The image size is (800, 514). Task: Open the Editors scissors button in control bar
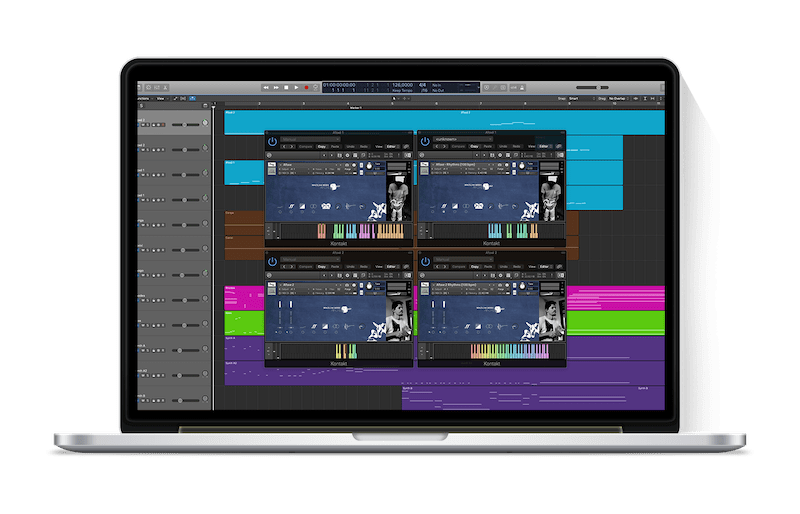165,88
